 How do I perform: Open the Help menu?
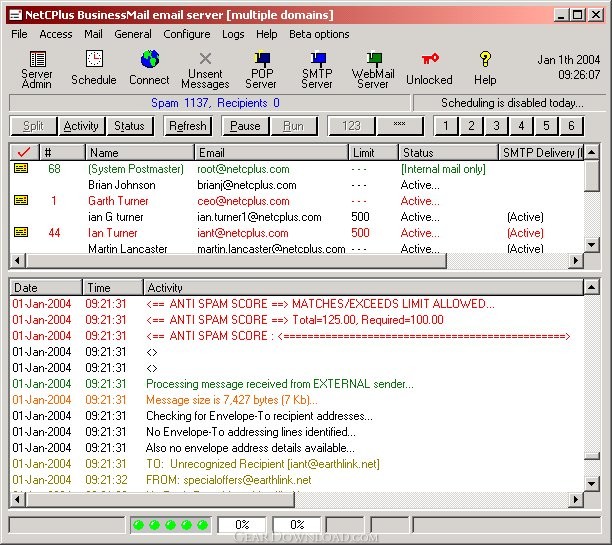tap(267, 34)
